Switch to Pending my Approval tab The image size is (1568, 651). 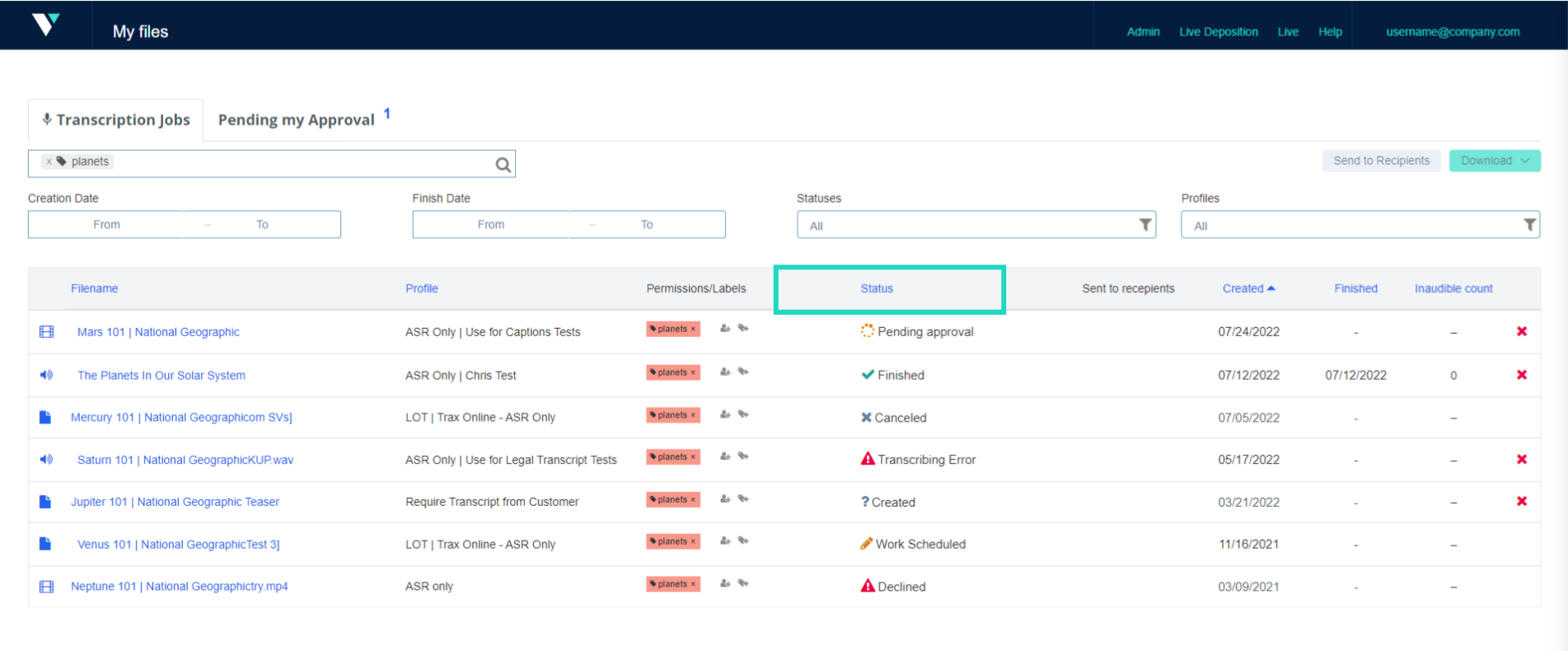[297, 120]
